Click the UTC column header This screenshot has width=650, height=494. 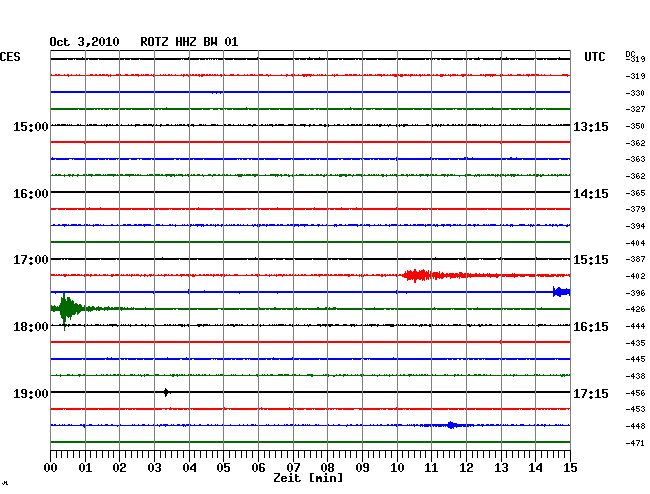coord(594,57)
